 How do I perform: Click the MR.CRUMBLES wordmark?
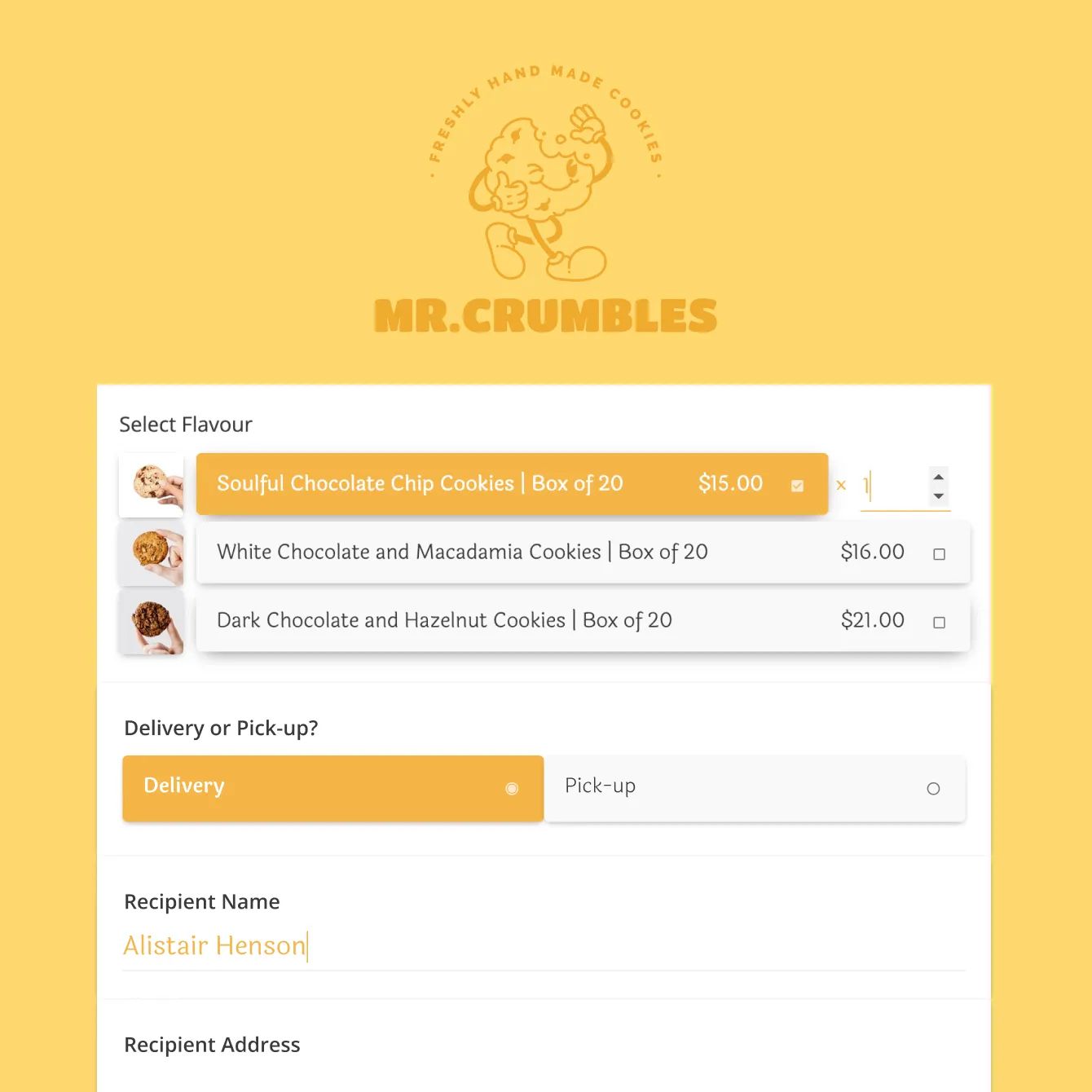pos(544,316)
